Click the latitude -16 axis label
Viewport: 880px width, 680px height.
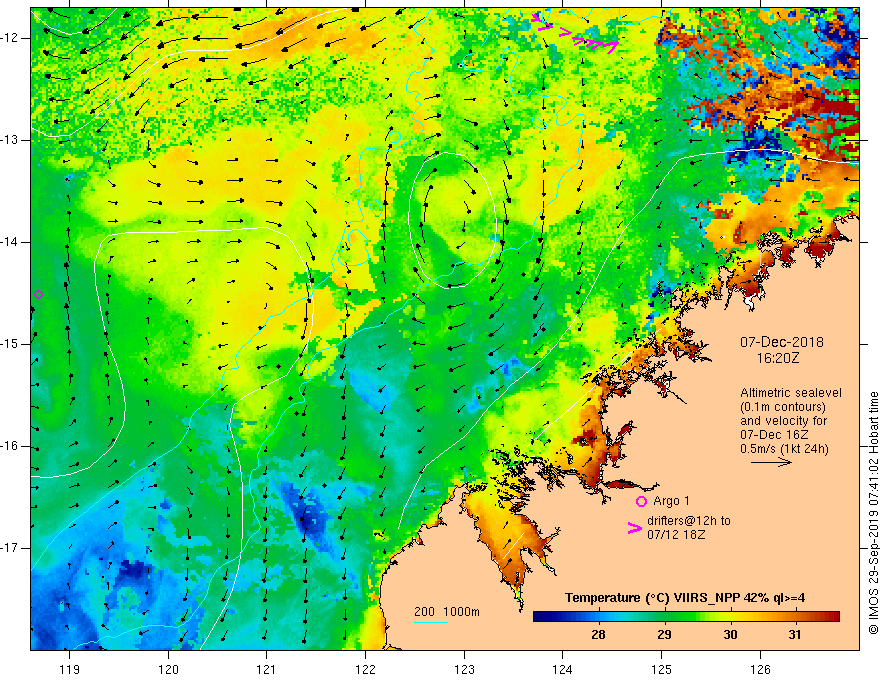(10, 446)
